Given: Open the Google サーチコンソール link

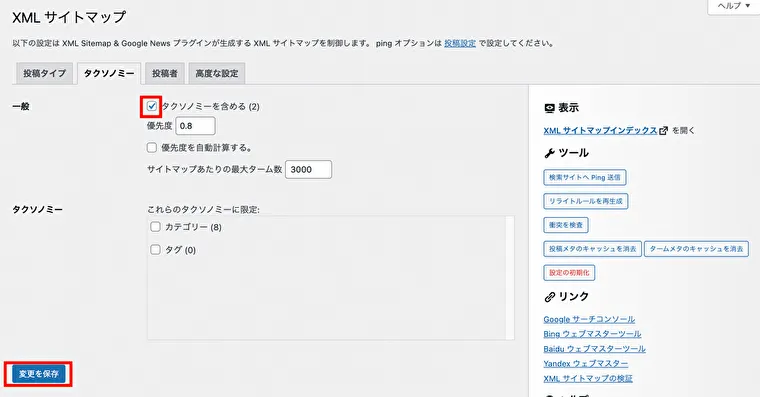Looking at the screenshot, I should click(x=589, y=319).
